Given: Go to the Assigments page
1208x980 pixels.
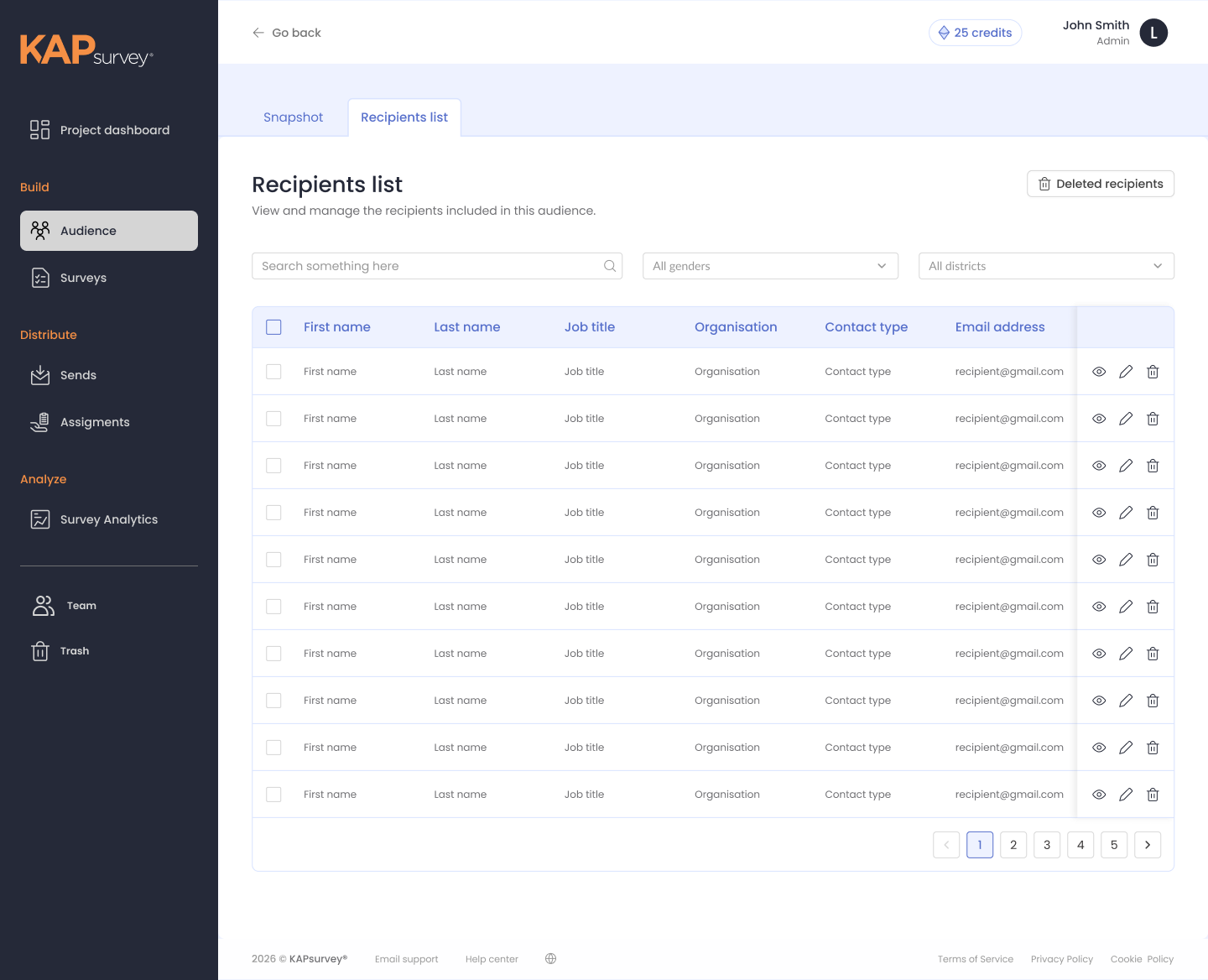Looking at the screenshot, I should click(109, 422).
